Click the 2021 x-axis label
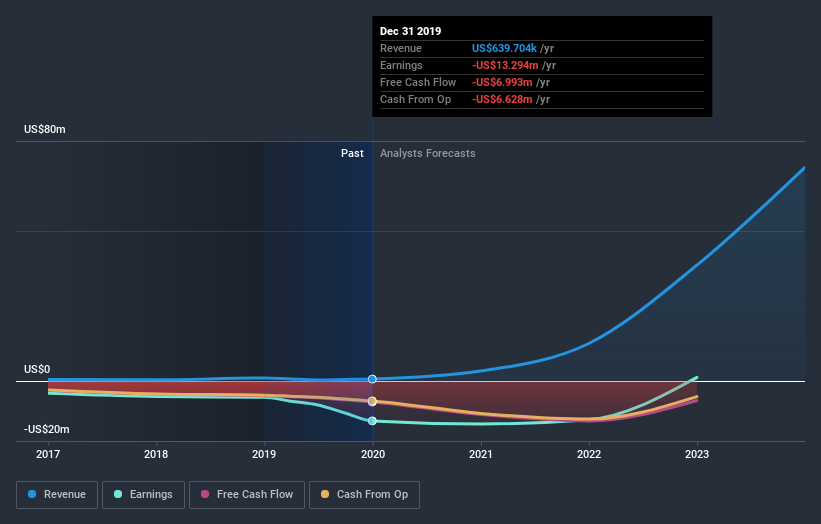 (481, 454)
